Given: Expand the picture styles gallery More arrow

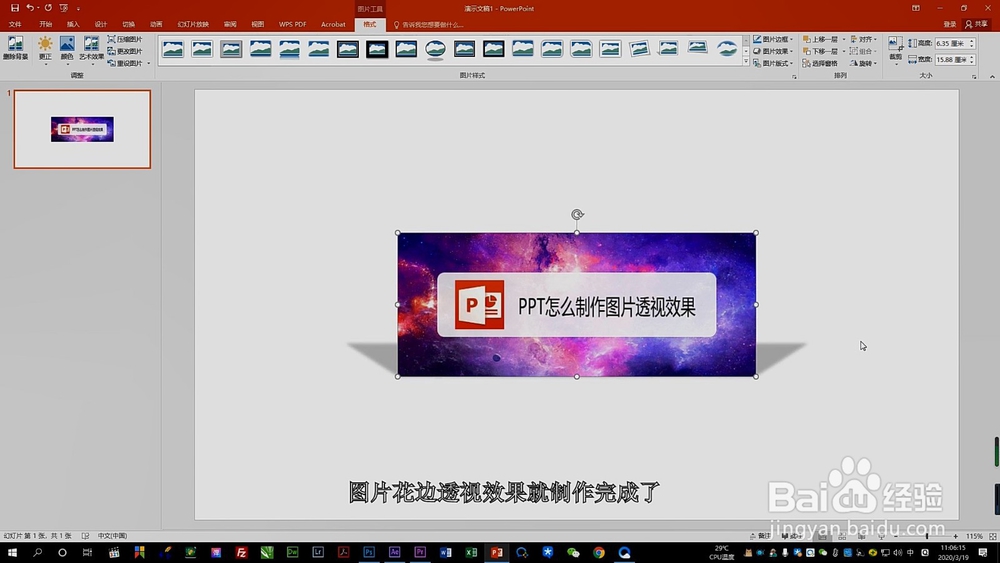Looking at the screenshot, I should 746,62.
